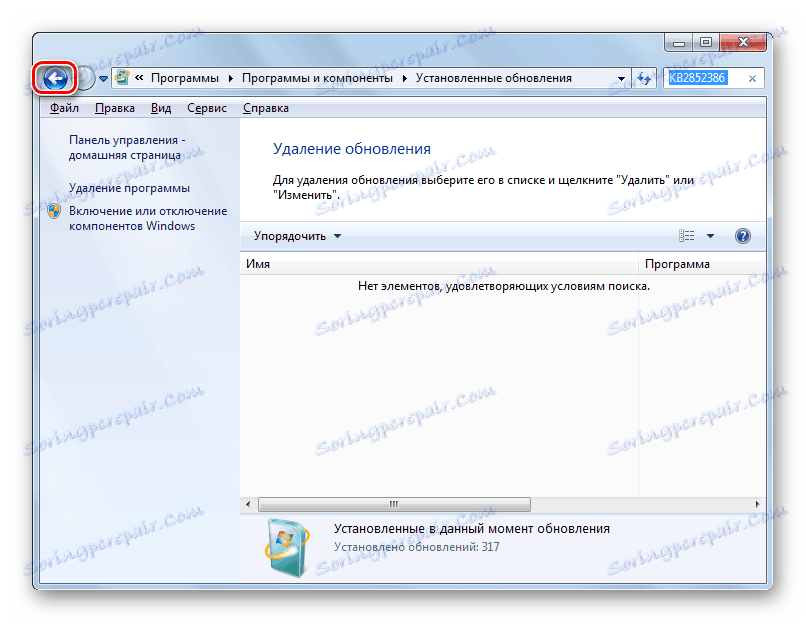
Task: Open Панель управления - домашняя страница link
Action: pyautogui.click(x=127, y=148)
